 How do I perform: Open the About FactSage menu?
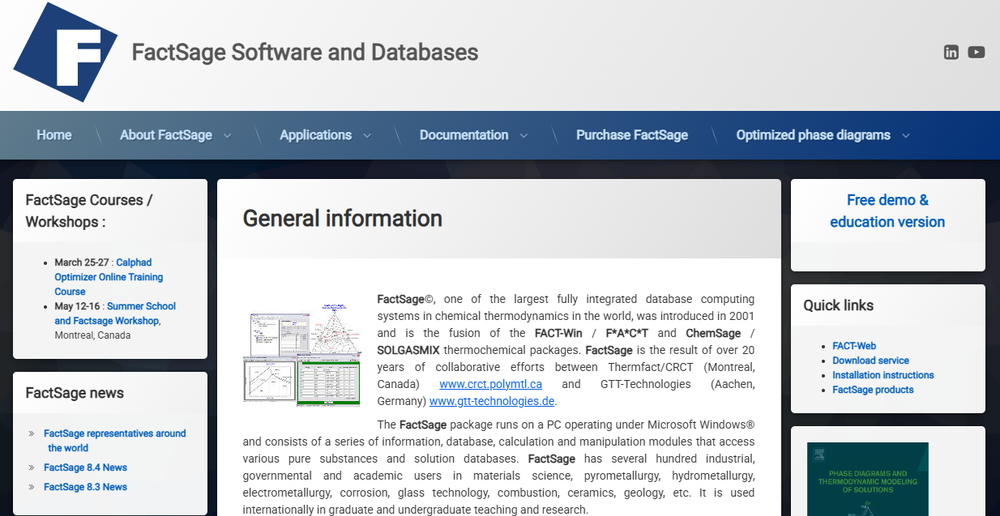tap(166, 135)
